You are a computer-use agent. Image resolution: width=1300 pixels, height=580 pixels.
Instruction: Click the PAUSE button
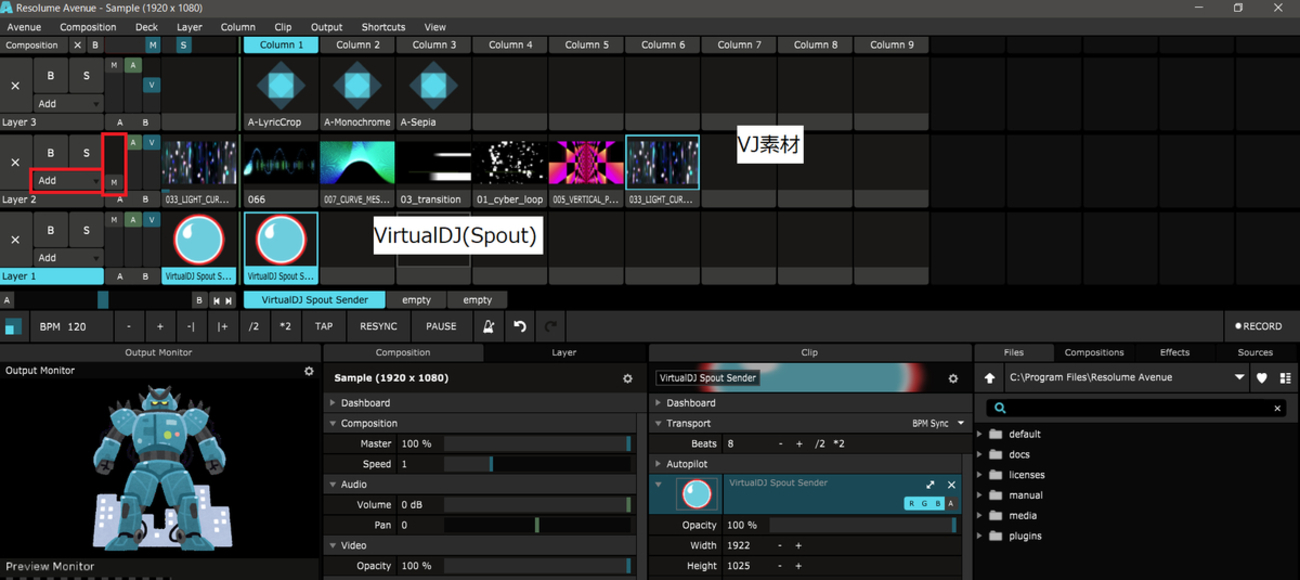[x=441, y=326]
